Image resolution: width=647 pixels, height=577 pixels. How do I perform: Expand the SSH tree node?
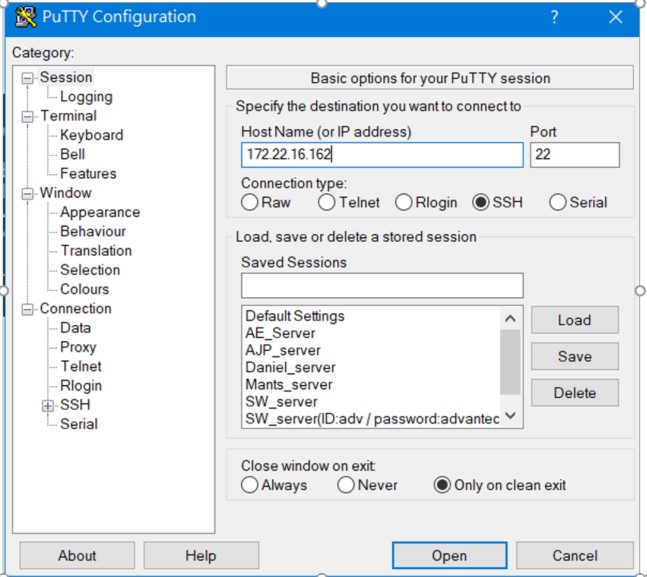47,405
